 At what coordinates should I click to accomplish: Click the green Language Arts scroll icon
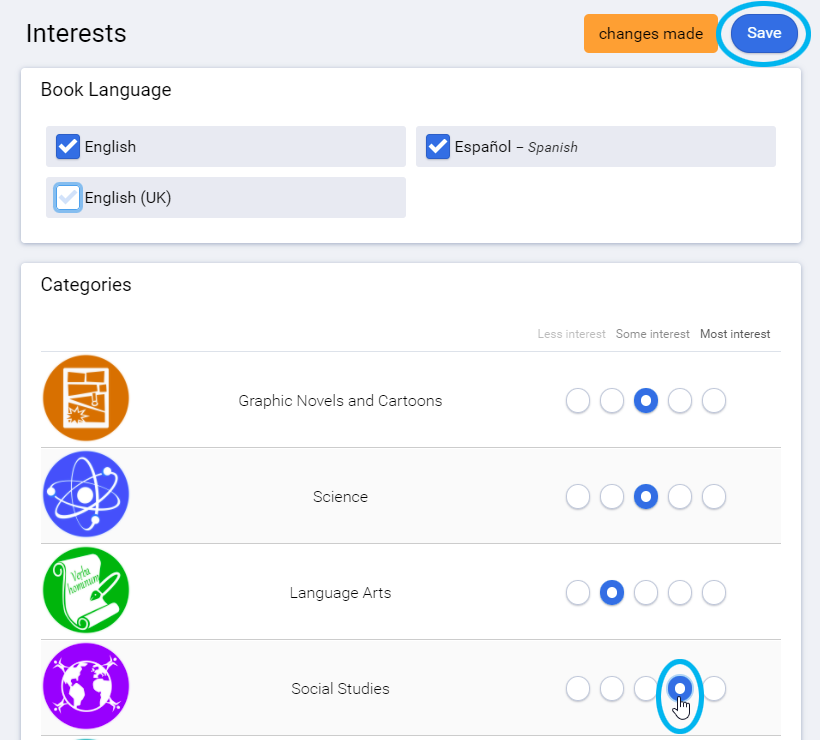click(x=86, y=590)
